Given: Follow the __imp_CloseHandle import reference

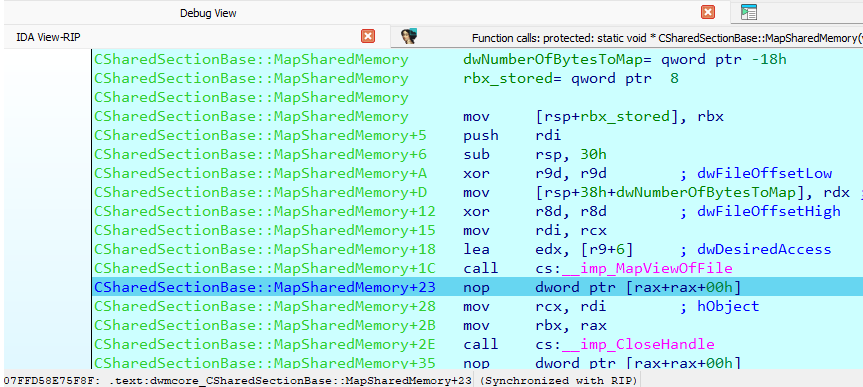Looking at the screenshot, I should 637,345.
